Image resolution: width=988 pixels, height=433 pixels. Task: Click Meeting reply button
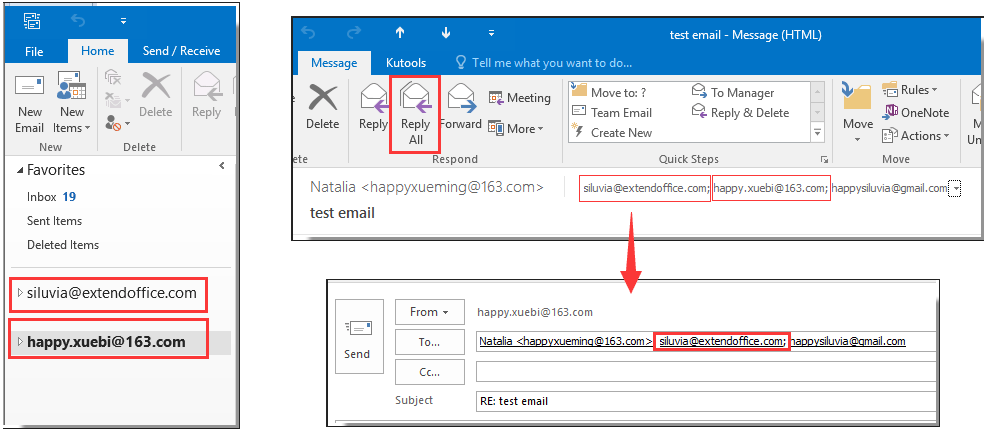pos(520,98)
